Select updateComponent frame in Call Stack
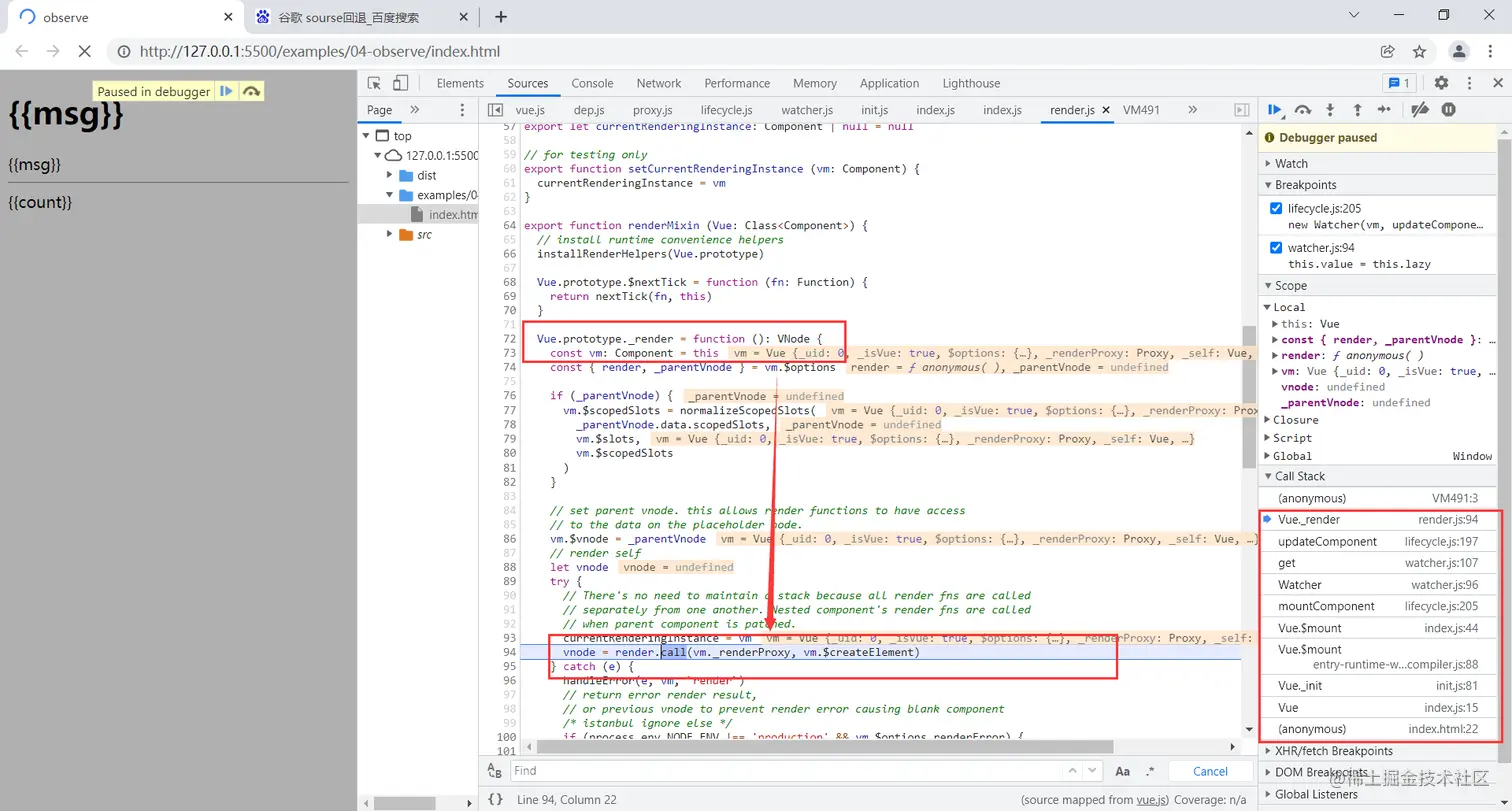Image resolution: width=1512 pixels, height=811 pixels. tap(1378, 541)
